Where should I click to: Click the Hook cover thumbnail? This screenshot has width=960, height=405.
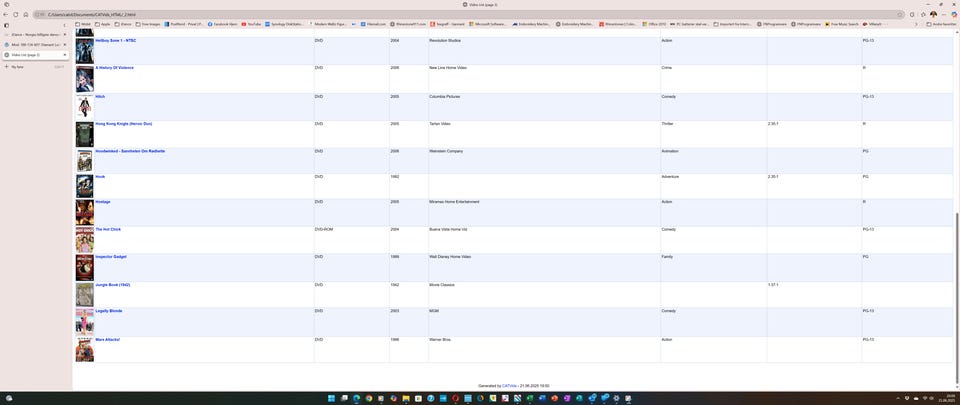click(x=84, y=186)
